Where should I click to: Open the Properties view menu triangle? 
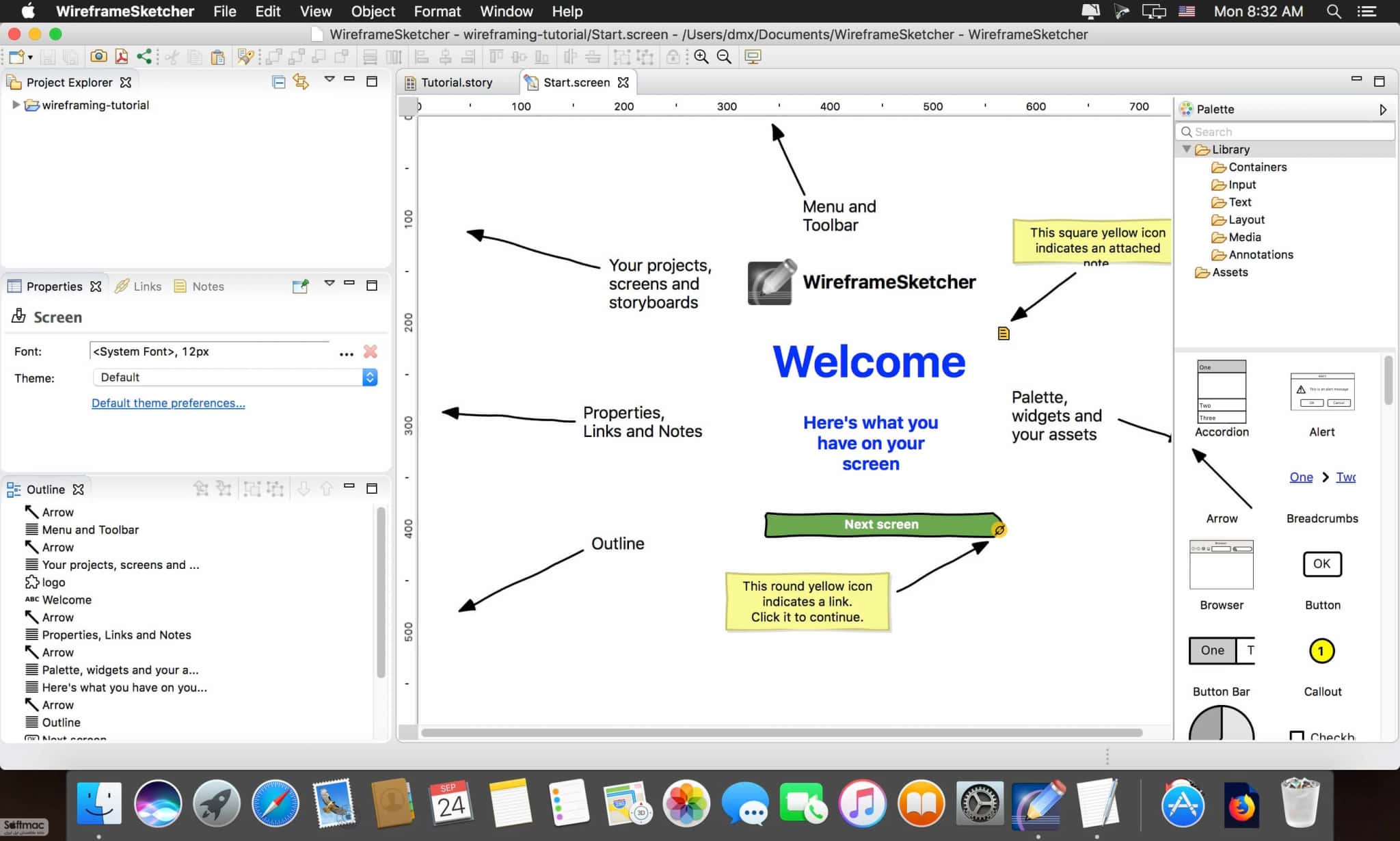[329, 283]
